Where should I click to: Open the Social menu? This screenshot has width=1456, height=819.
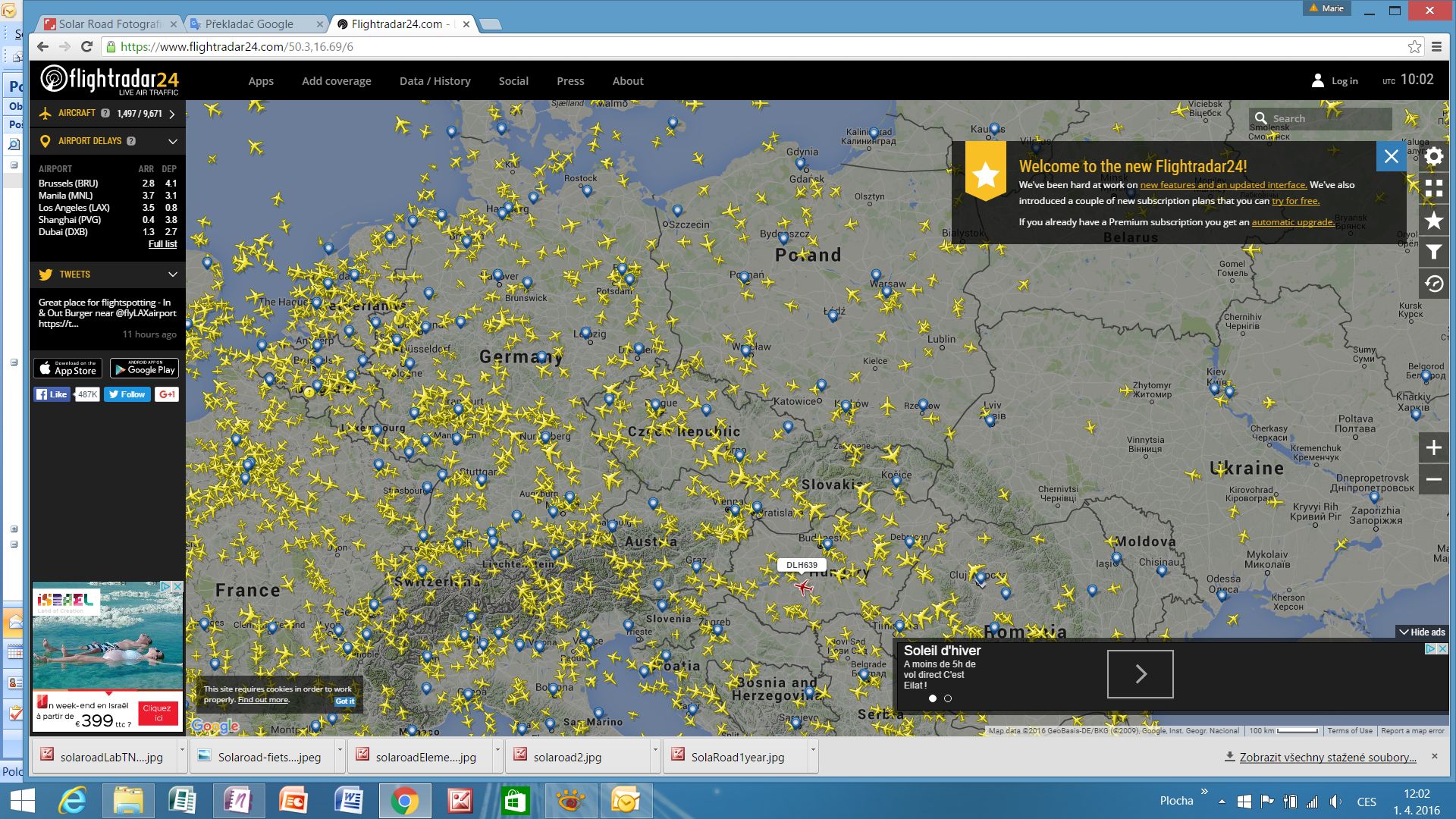click(513, 81)
